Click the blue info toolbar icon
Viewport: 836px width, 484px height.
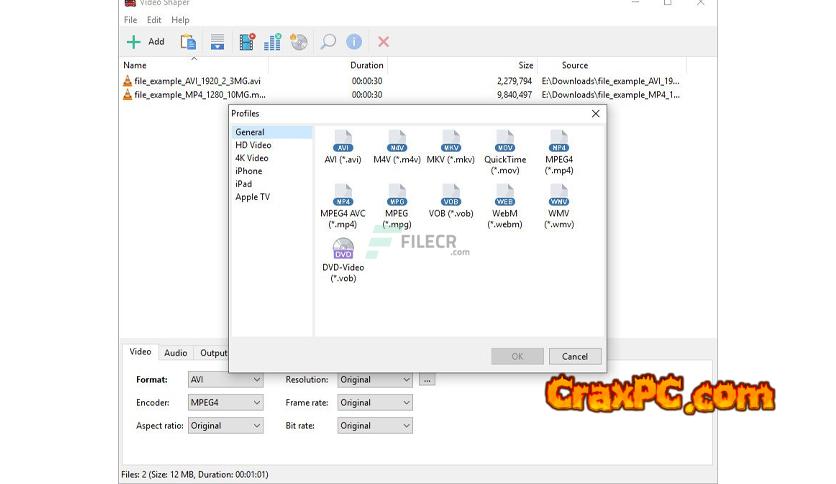[354, 42]
